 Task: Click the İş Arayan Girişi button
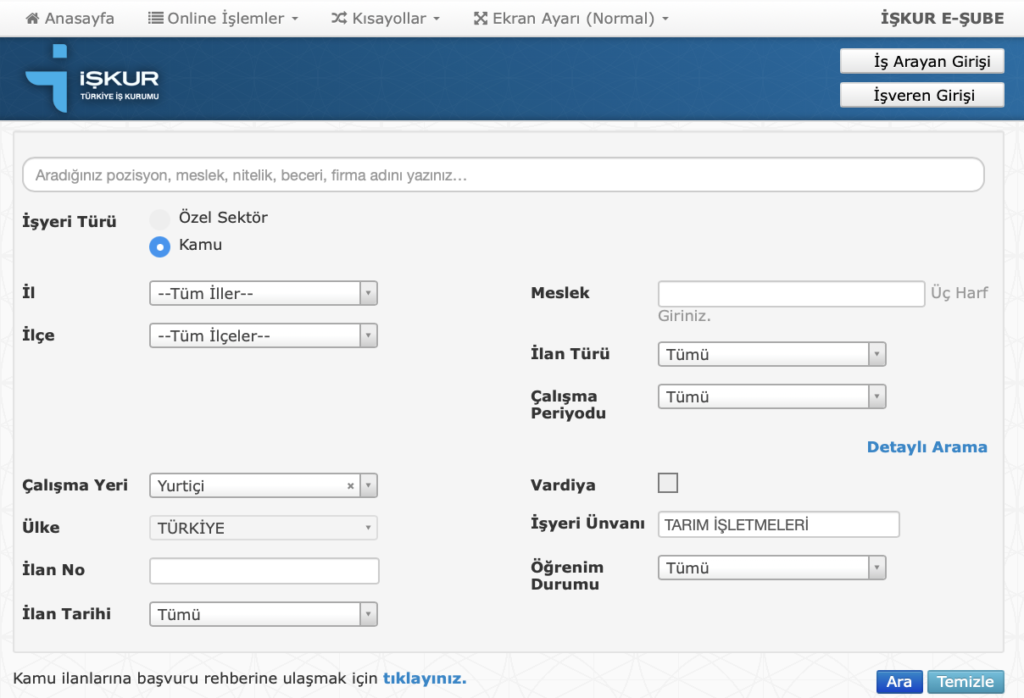[x=922, y=62]
